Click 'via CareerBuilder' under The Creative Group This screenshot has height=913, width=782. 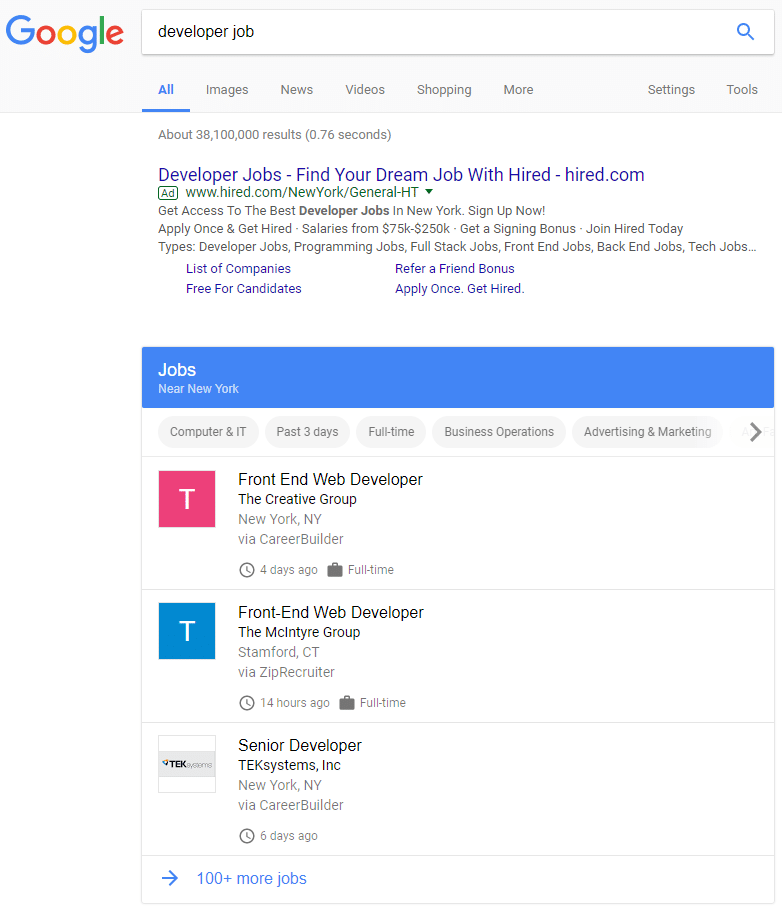[291, 539]
